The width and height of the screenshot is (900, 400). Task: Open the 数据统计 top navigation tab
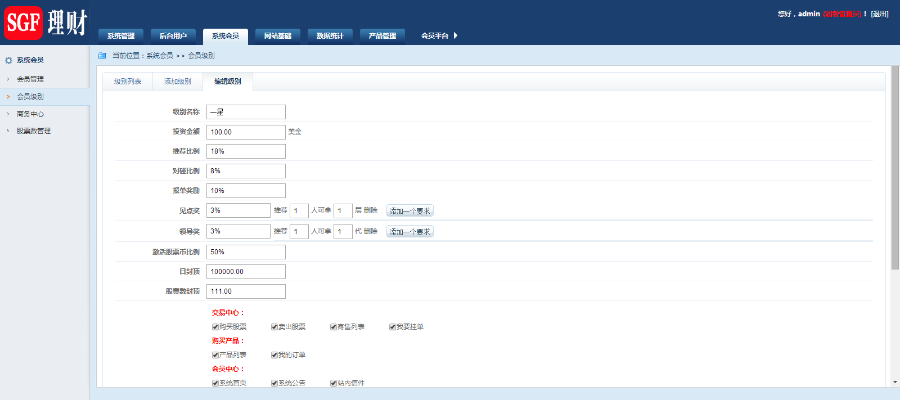330,36
